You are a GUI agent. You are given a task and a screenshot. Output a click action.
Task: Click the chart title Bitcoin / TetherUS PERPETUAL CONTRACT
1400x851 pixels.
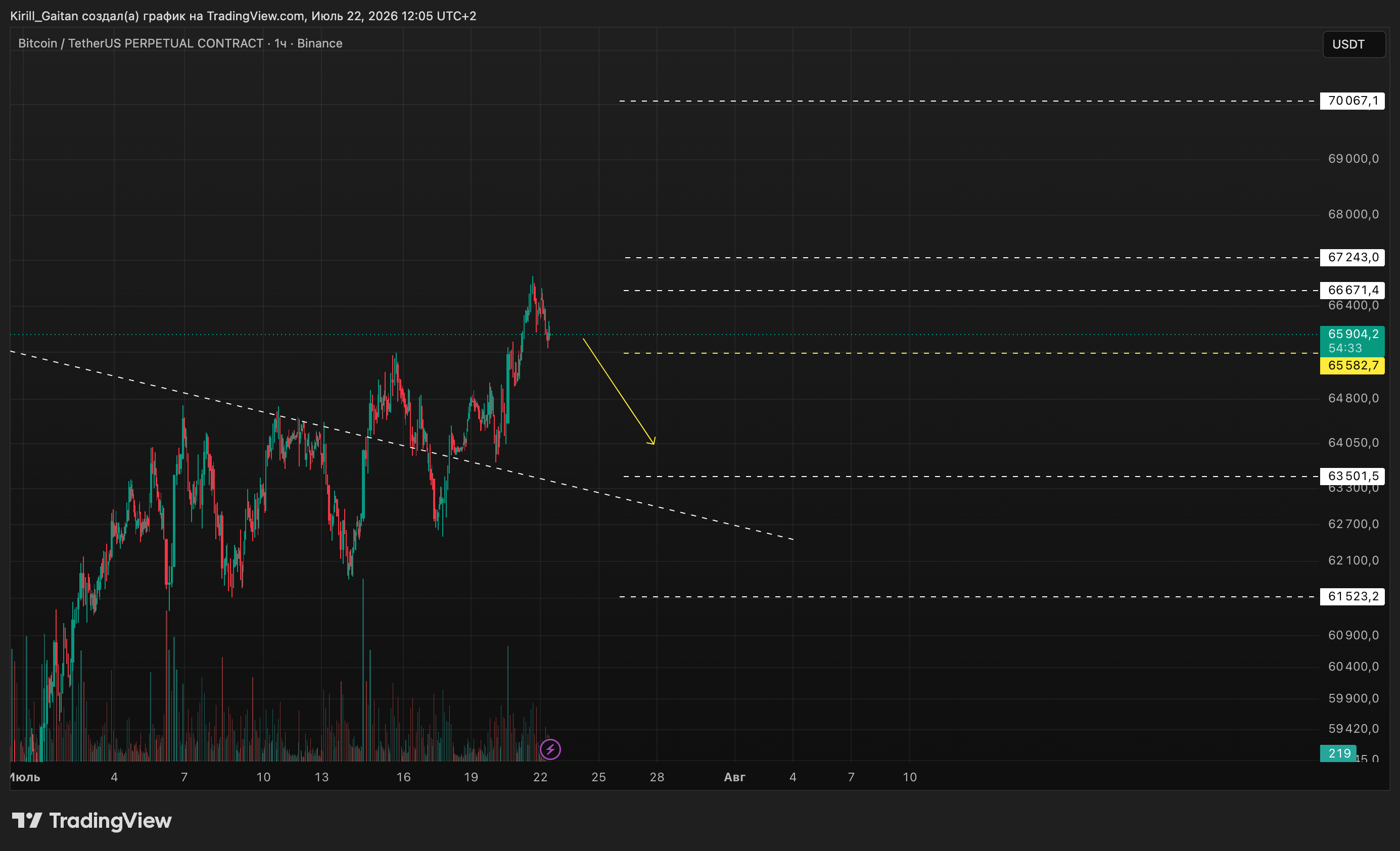[141, 43]
